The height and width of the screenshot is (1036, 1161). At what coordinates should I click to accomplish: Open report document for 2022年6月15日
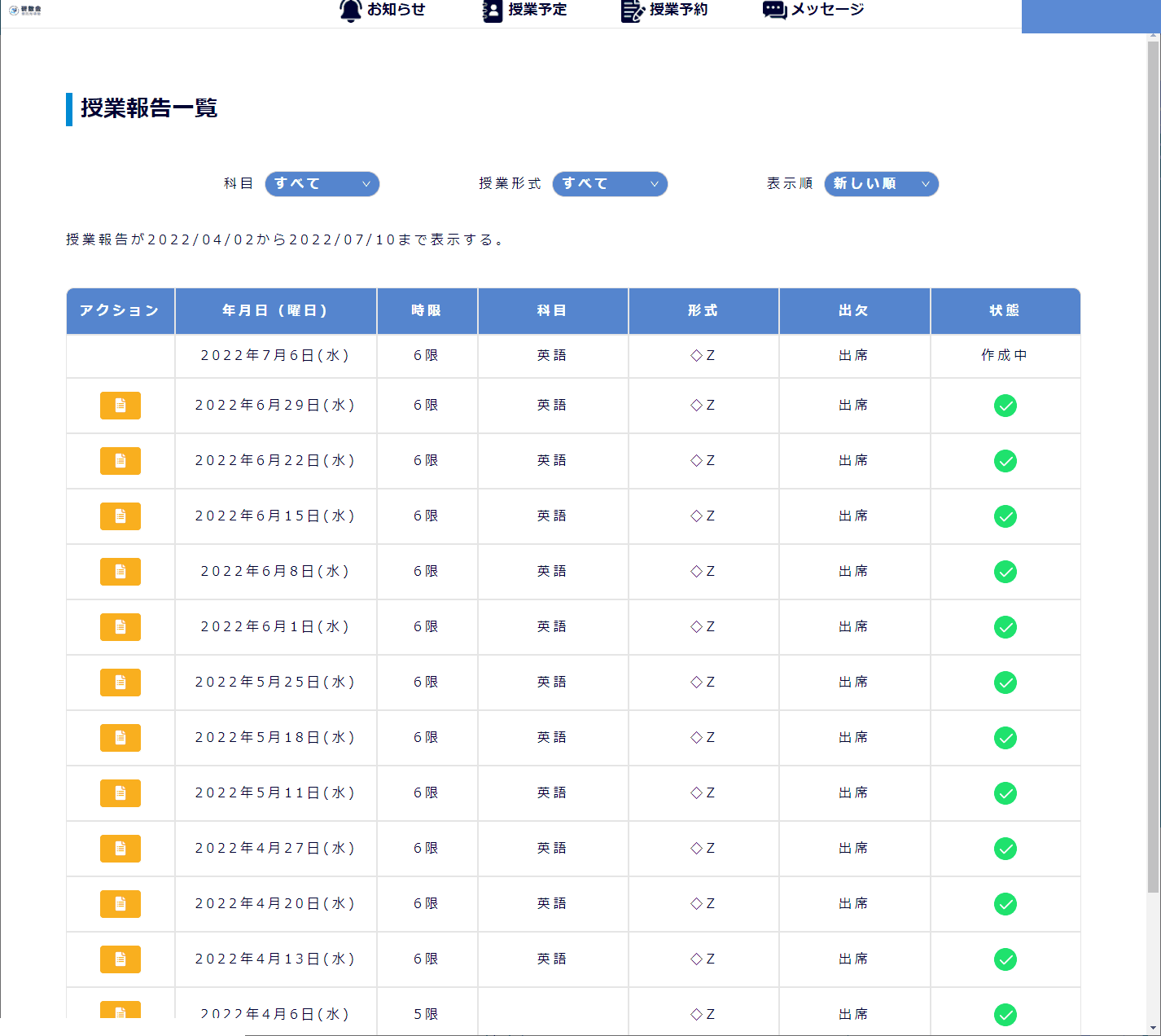[120, 516]
